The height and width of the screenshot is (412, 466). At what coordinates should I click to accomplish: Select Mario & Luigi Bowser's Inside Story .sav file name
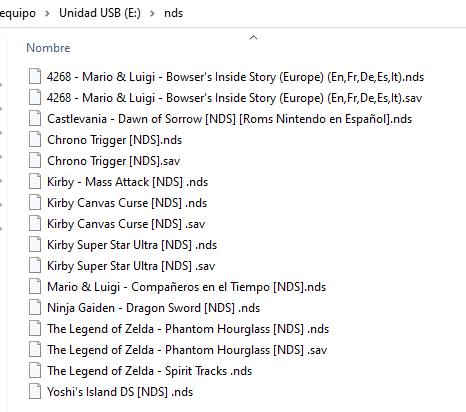(x=234, y=98)
